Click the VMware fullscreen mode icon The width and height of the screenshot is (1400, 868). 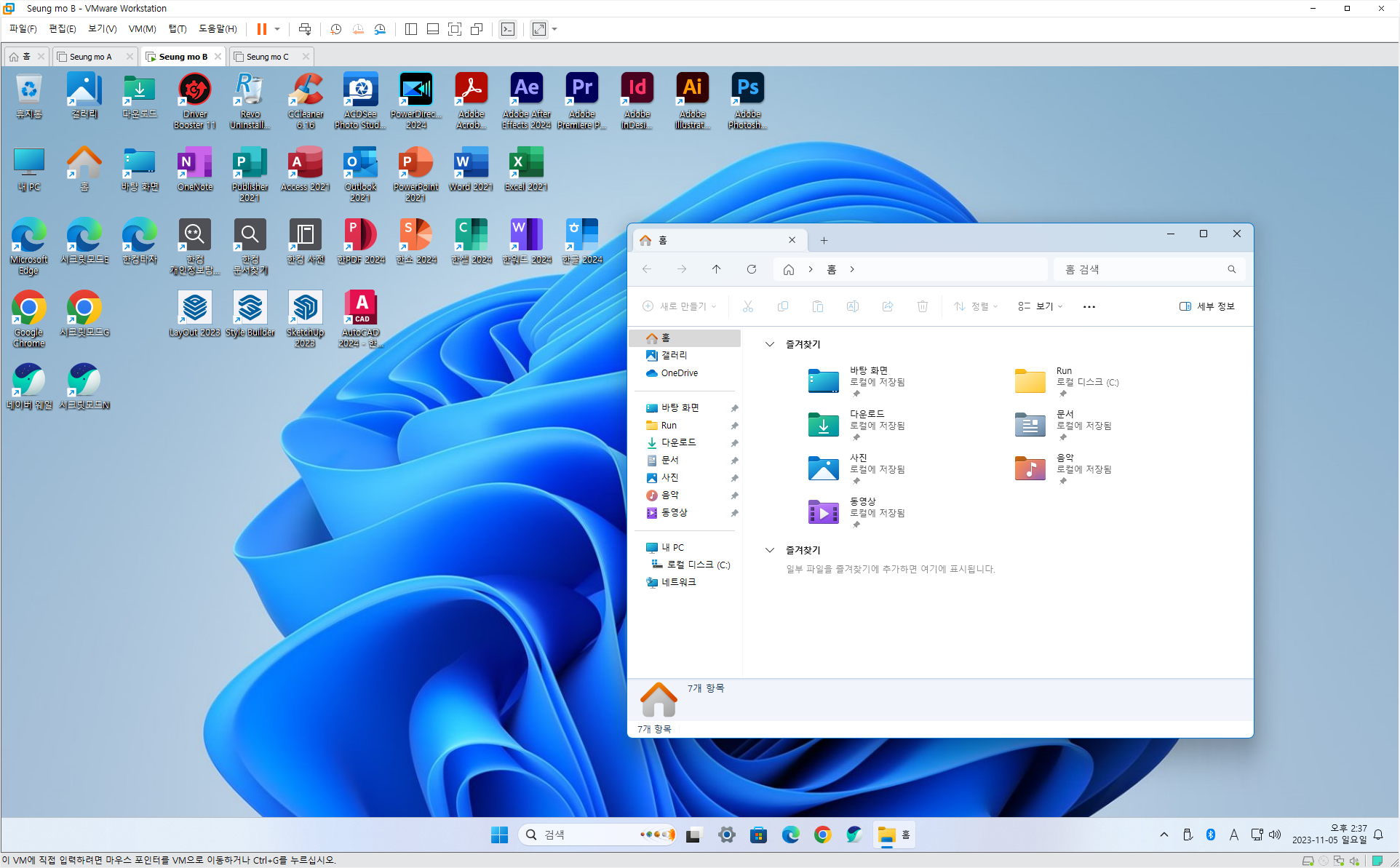(455, 29)
